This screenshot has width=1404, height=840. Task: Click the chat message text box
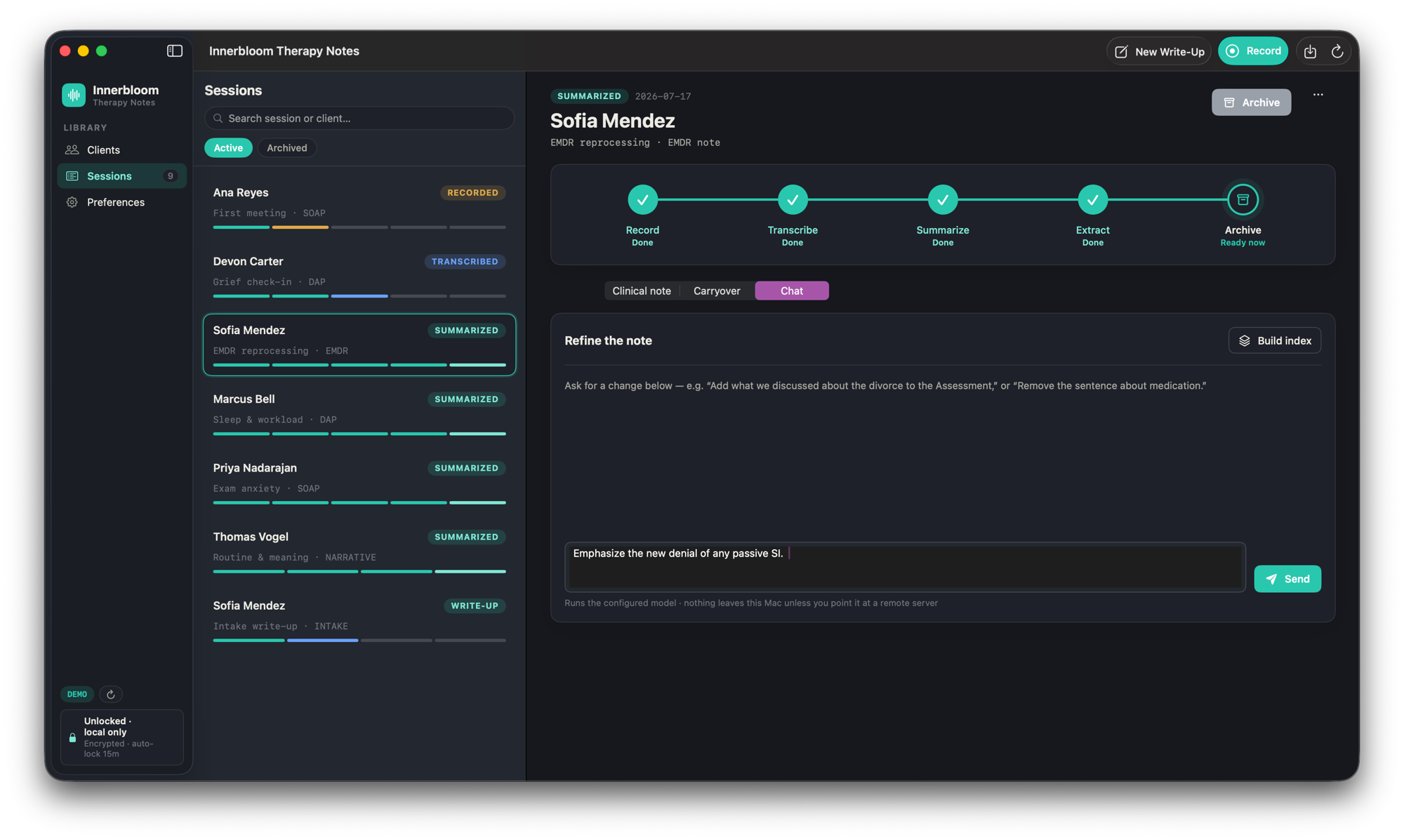905,567
